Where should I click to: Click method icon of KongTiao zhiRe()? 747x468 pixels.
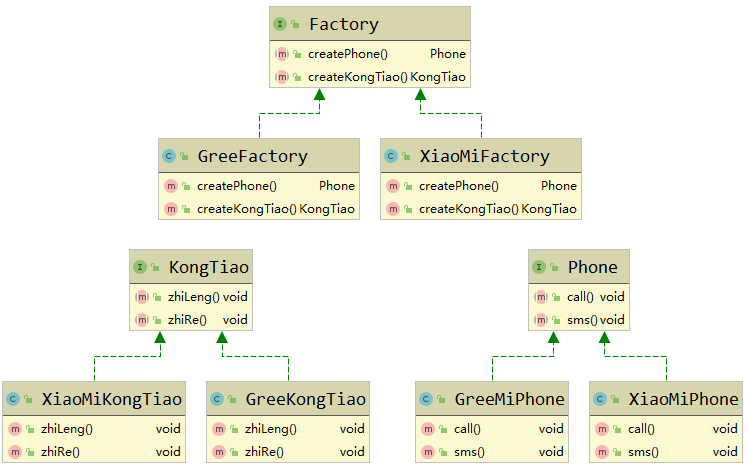tap(142, 320)
